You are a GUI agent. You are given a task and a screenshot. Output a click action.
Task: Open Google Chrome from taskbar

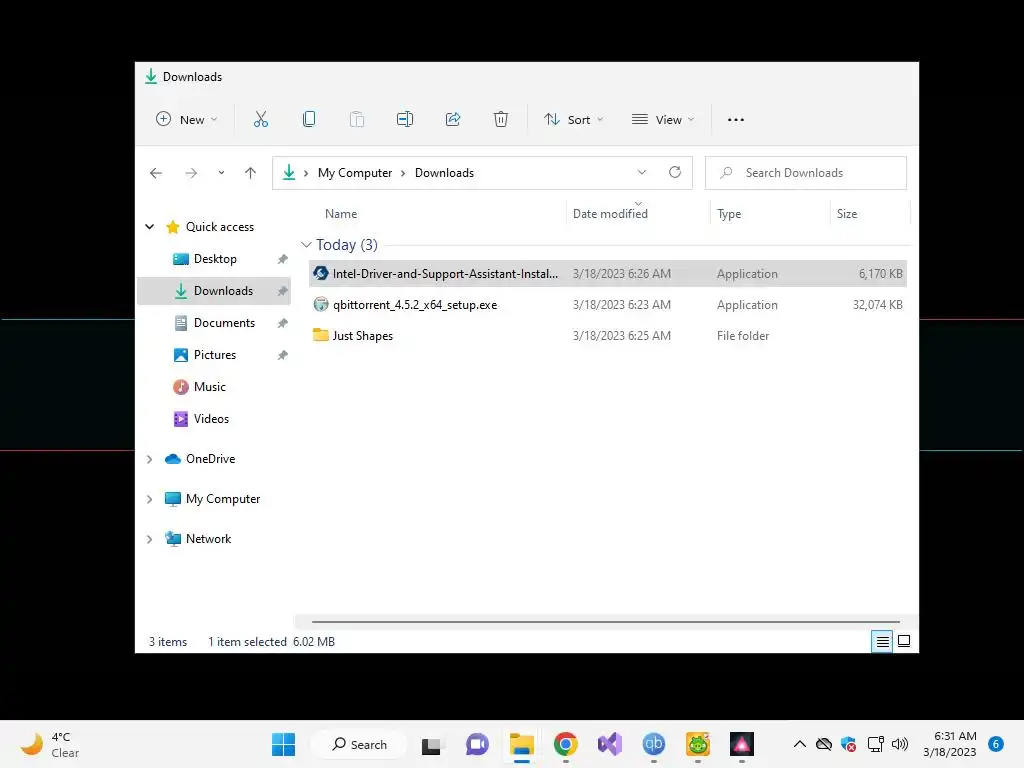tap(566, 744)
